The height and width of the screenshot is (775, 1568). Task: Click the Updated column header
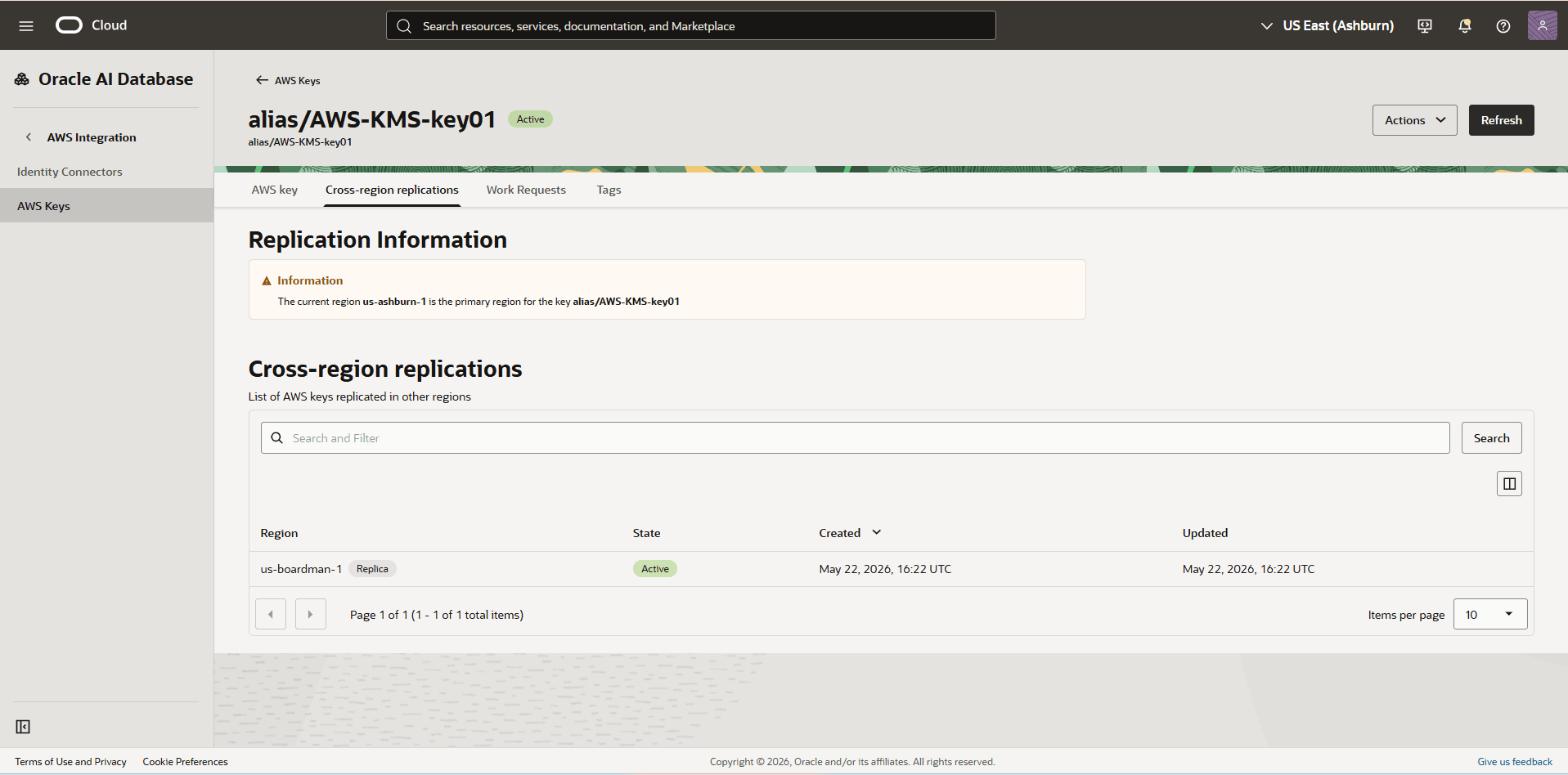1205,533
